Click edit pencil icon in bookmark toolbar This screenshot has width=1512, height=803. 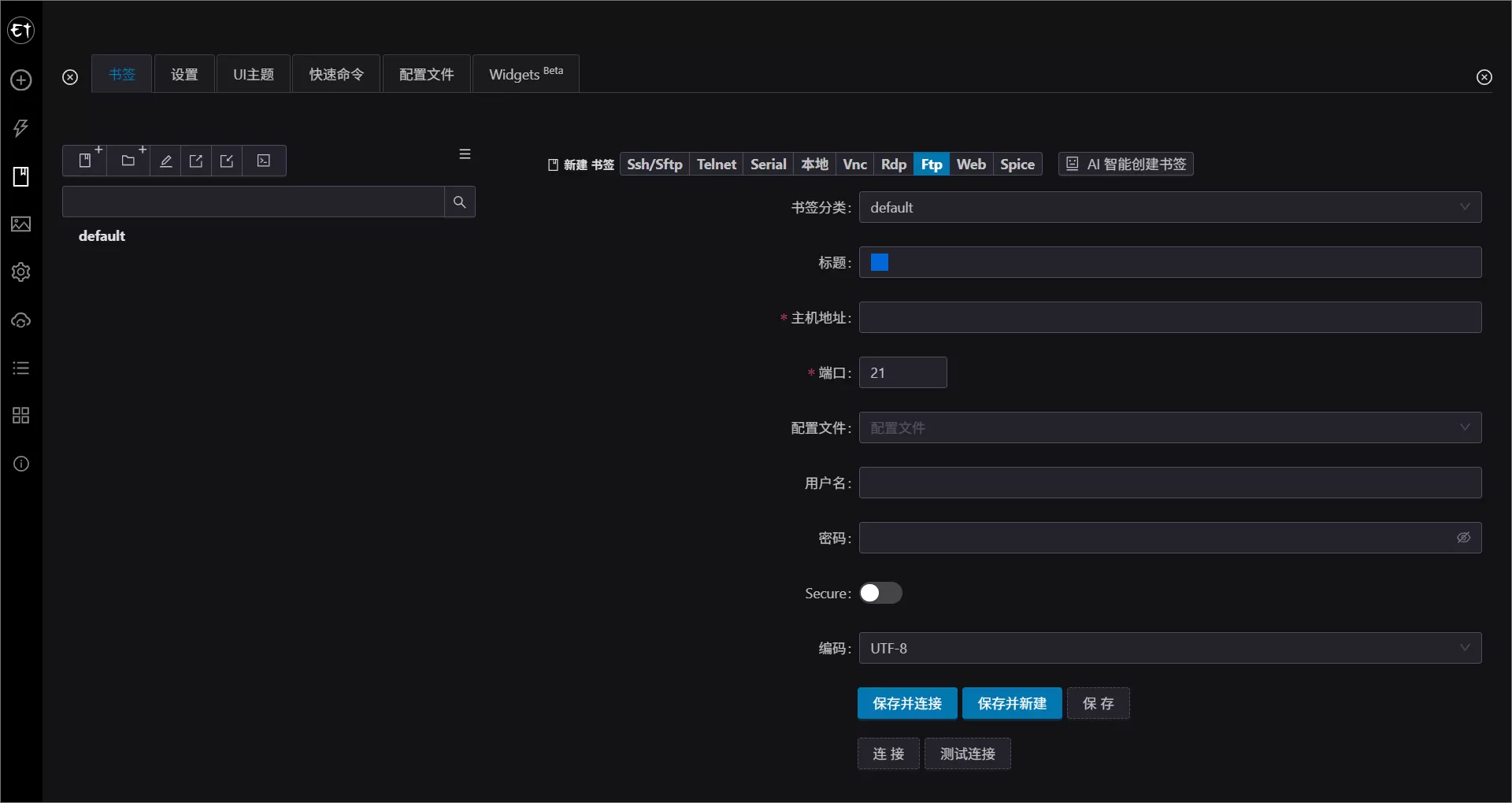pos(165,161)
